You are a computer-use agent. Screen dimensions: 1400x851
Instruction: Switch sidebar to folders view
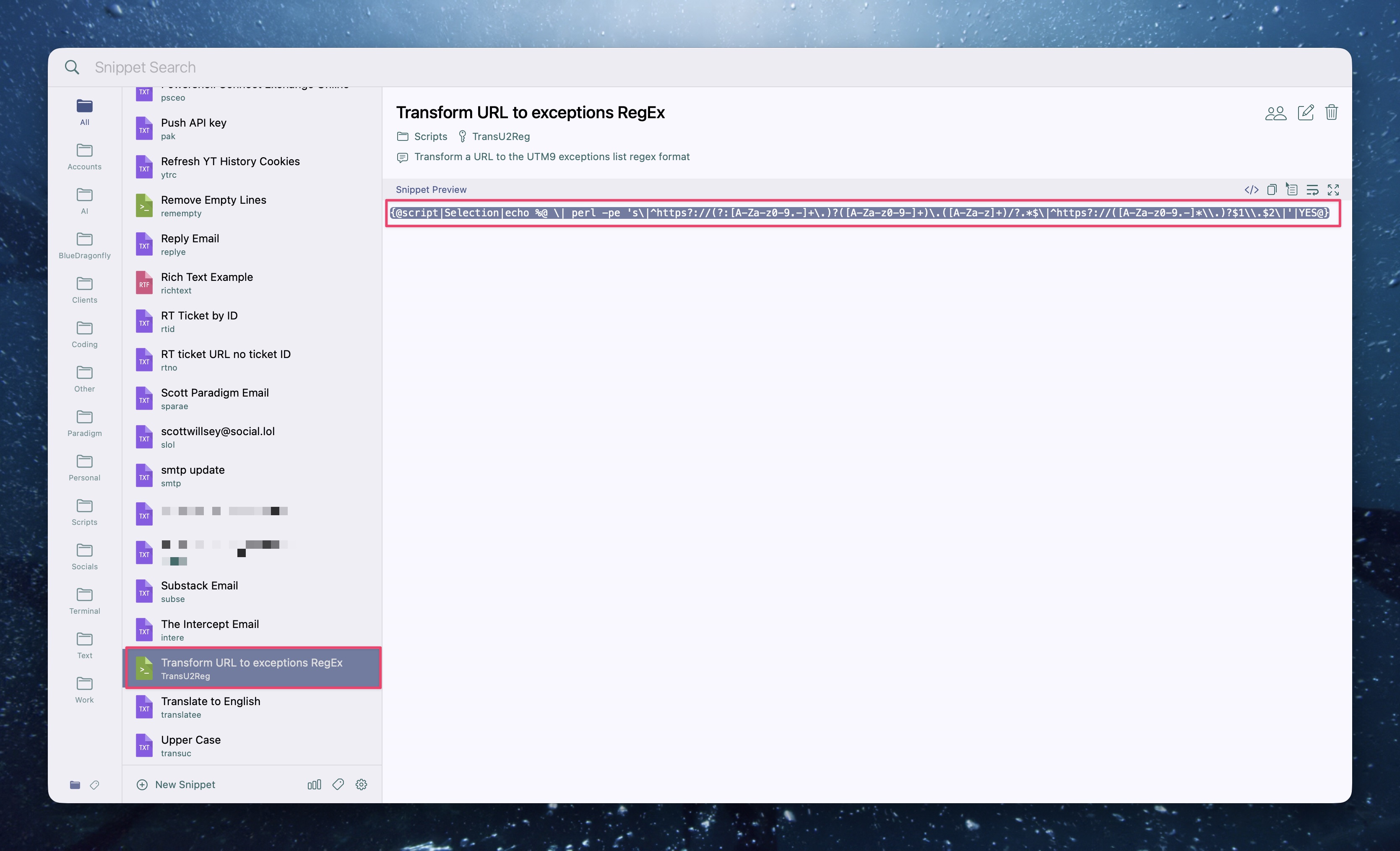pos(74,784)
